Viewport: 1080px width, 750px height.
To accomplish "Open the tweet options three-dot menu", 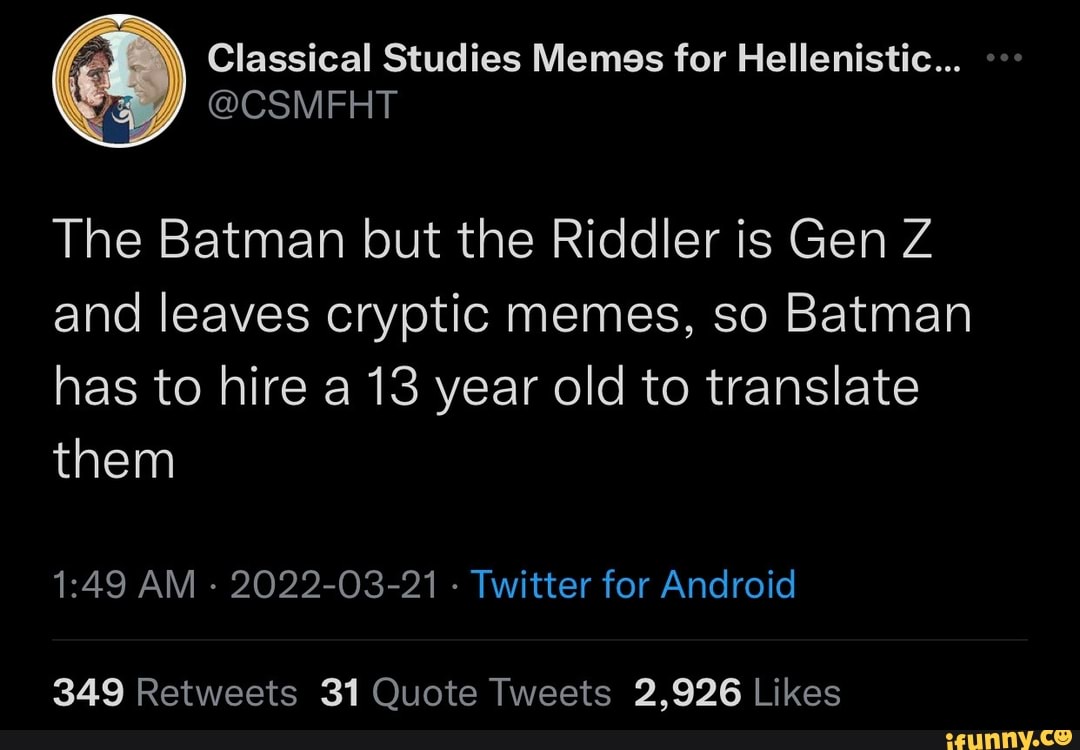I will (x=1003, y=57).
